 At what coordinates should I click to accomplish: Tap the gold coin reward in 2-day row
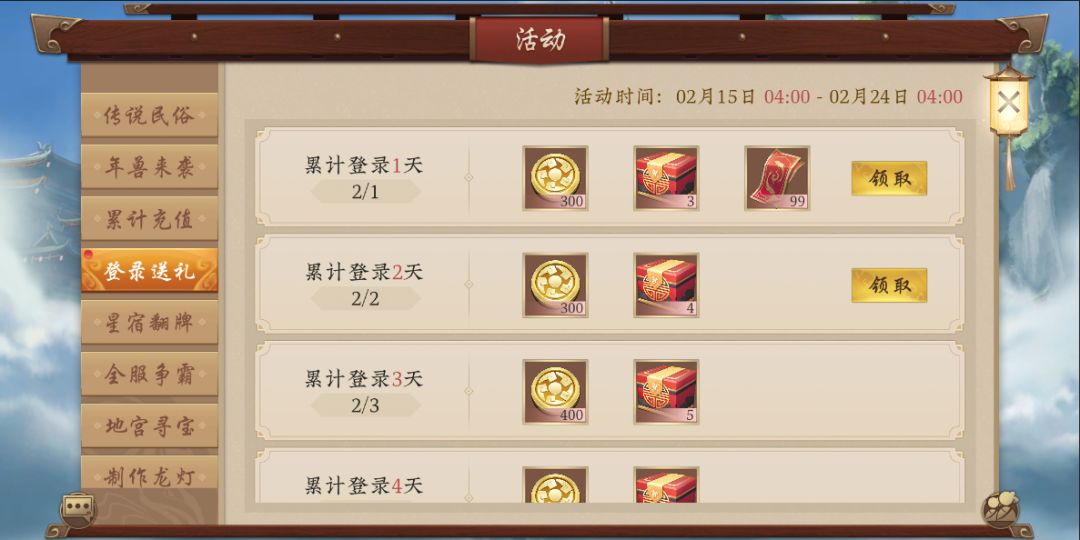pos(555,284)
